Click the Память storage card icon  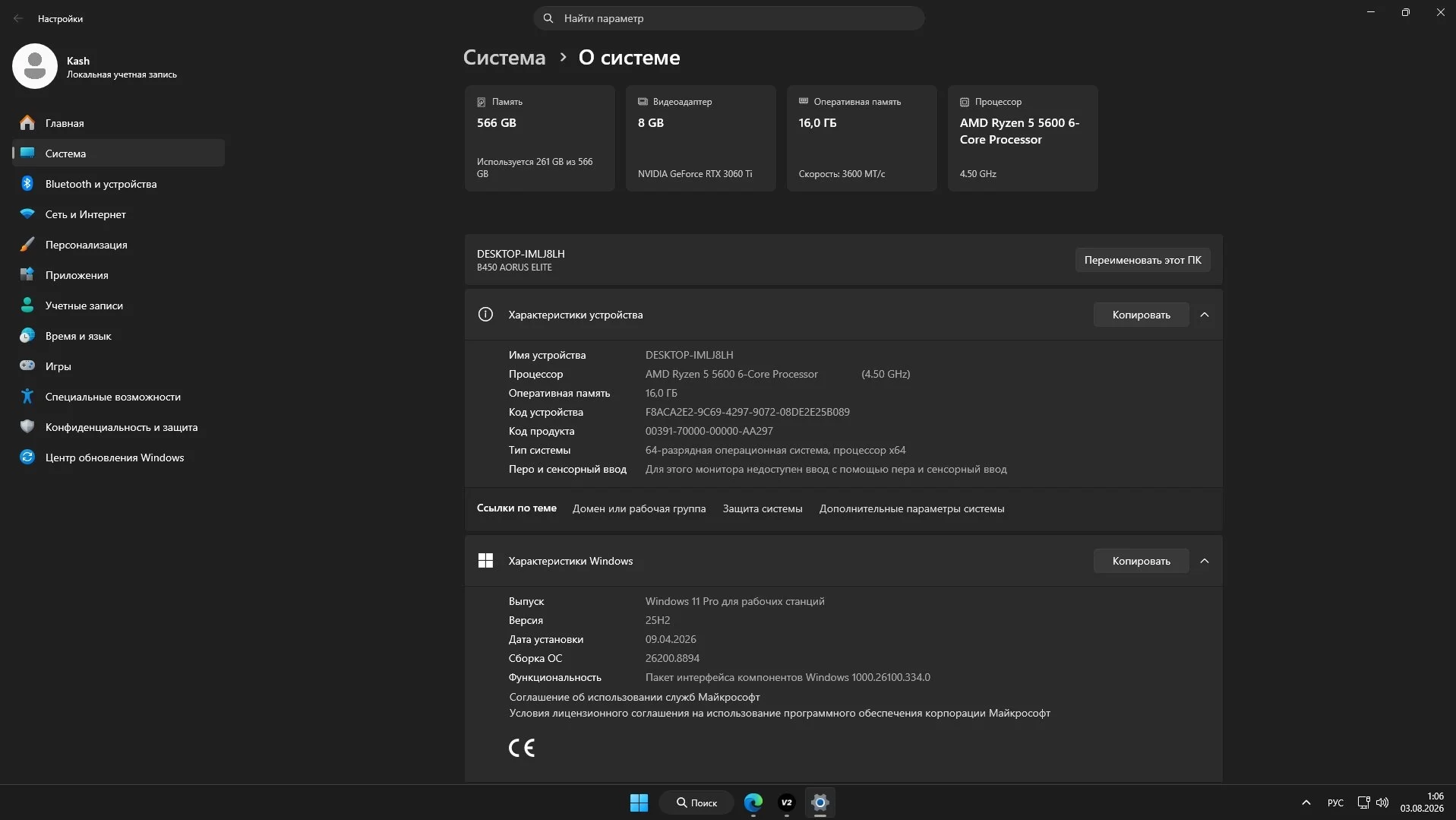click(x=482, y=102)
